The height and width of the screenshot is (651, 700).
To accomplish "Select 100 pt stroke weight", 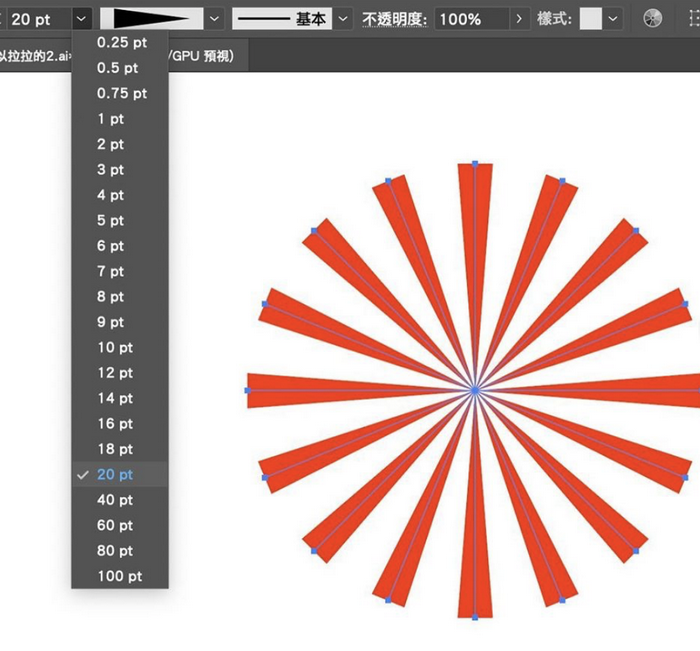I will tap(119, 576).
